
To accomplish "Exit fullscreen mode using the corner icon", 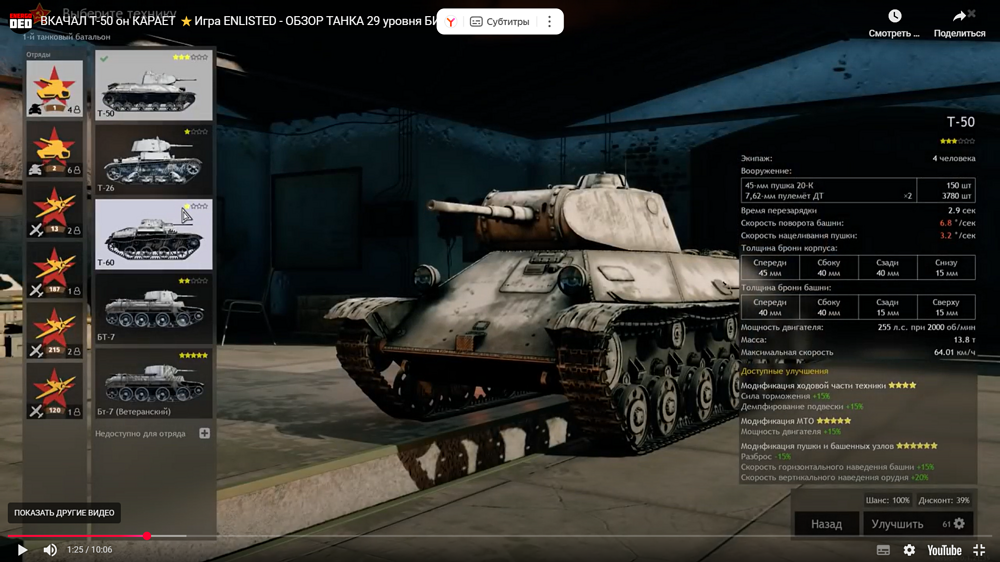I will 979,550.
